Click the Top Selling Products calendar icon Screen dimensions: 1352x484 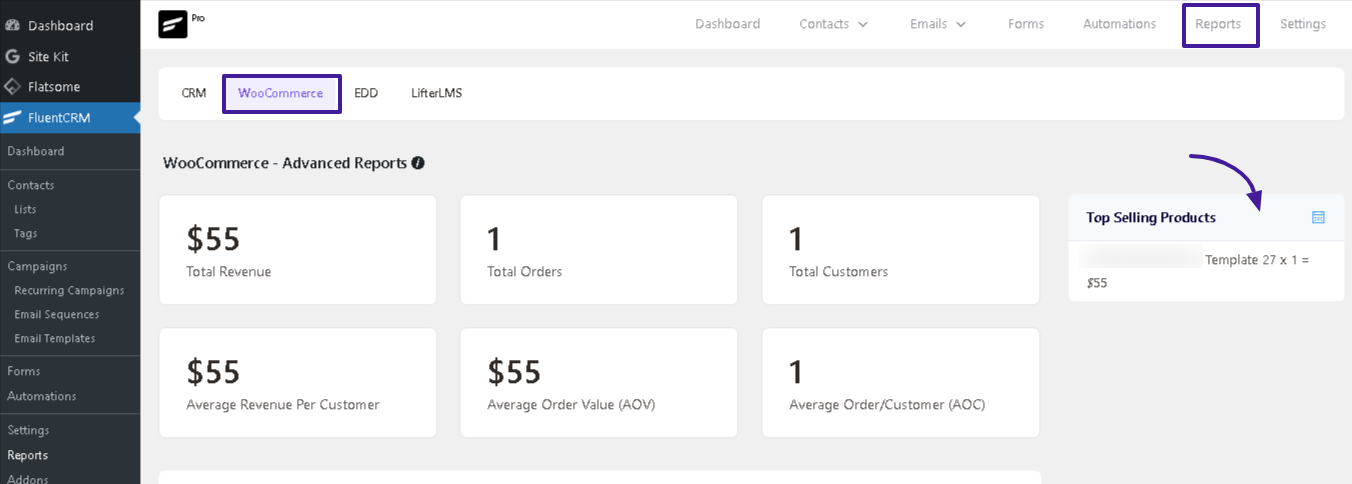pos(1318,217)
